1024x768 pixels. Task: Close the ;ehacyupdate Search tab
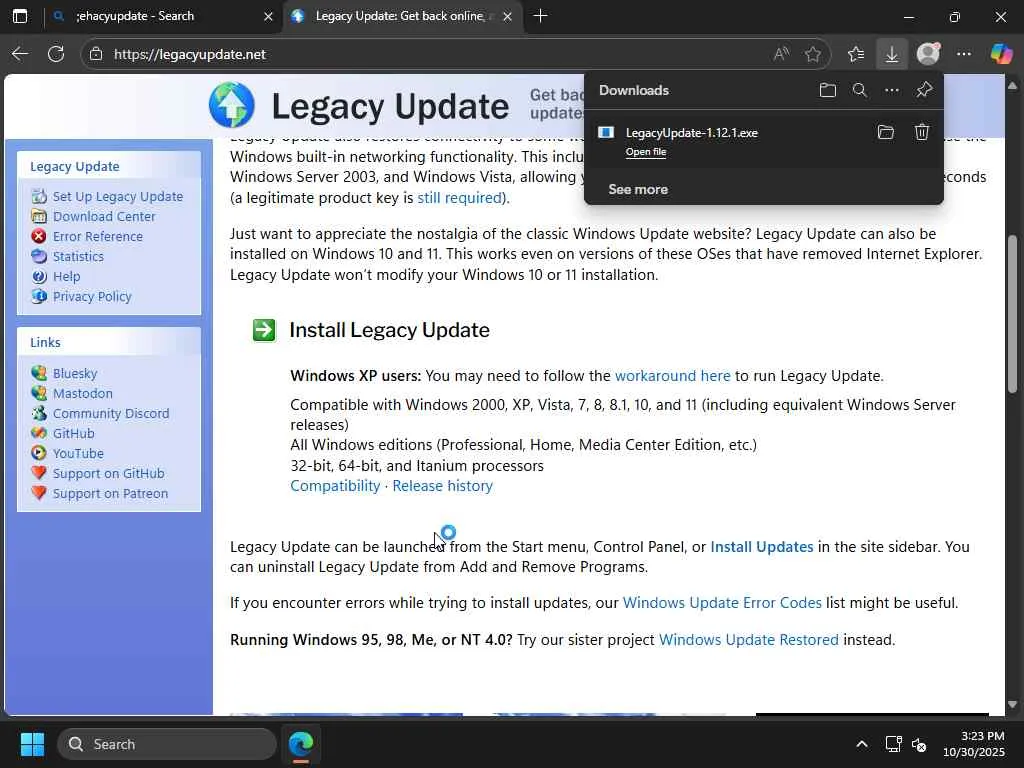pos(268,16)
